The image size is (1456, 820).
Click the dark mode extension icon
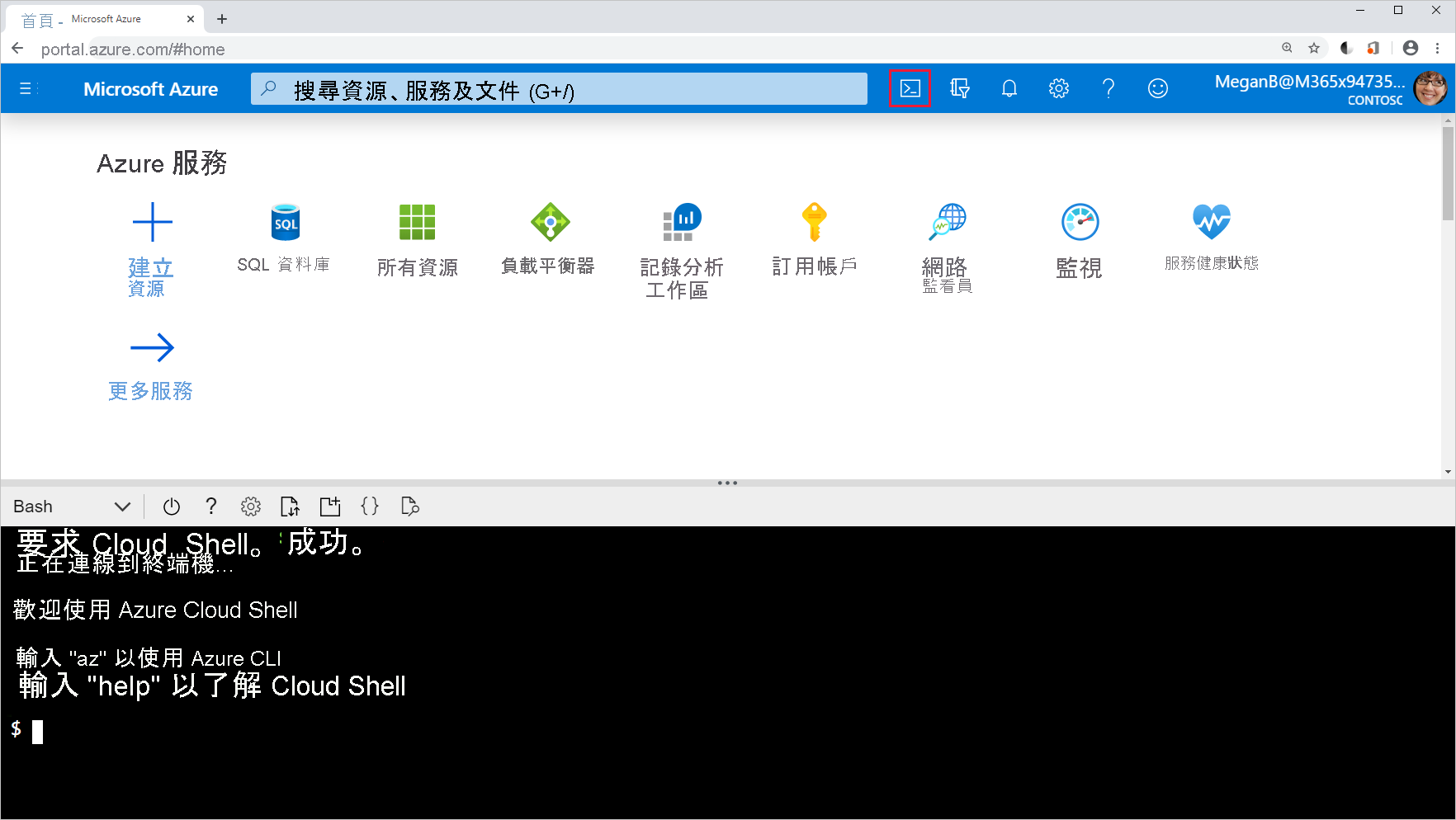(x=1346, y=48)
